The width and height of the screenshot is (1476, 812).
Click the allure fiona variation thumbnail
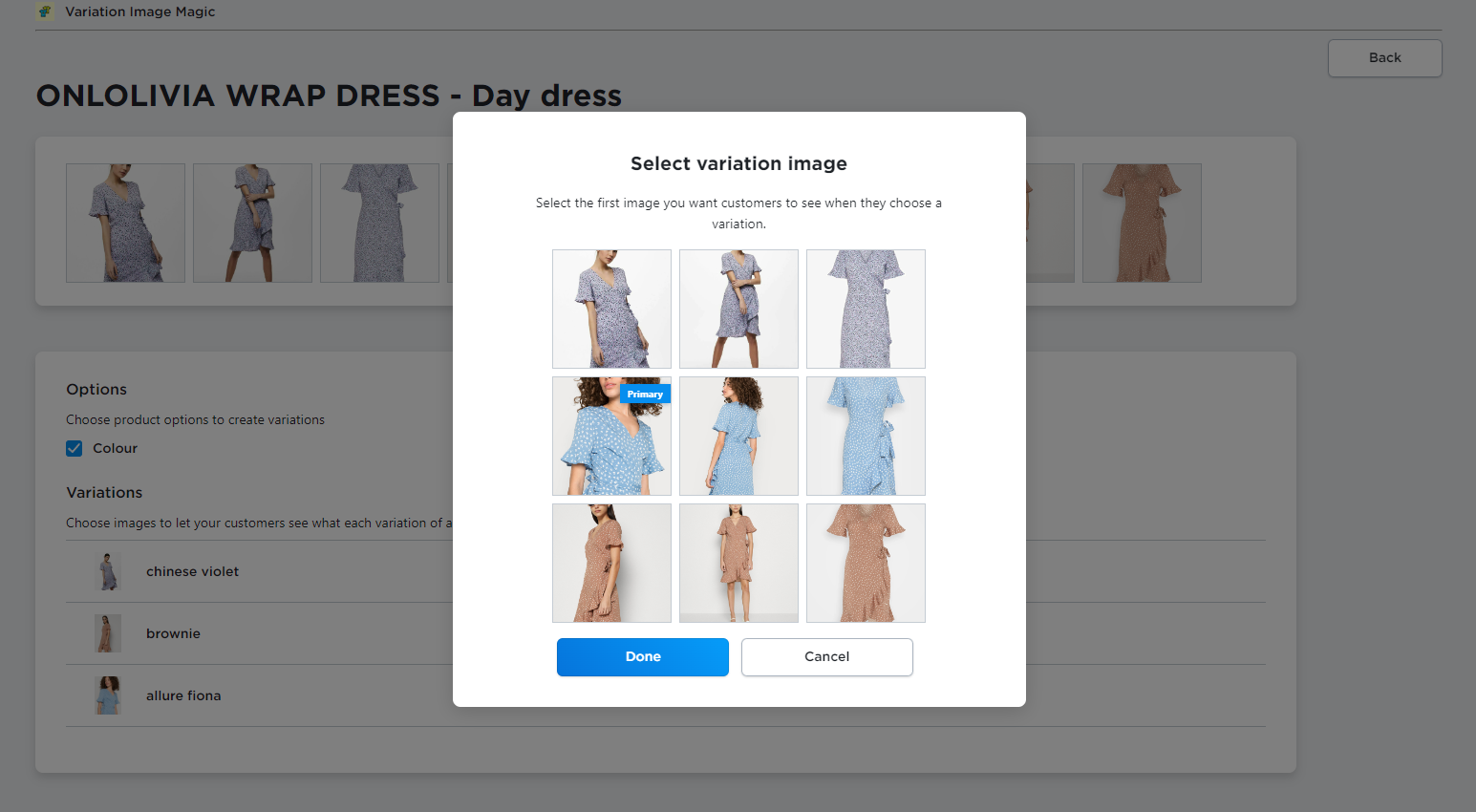108,695
